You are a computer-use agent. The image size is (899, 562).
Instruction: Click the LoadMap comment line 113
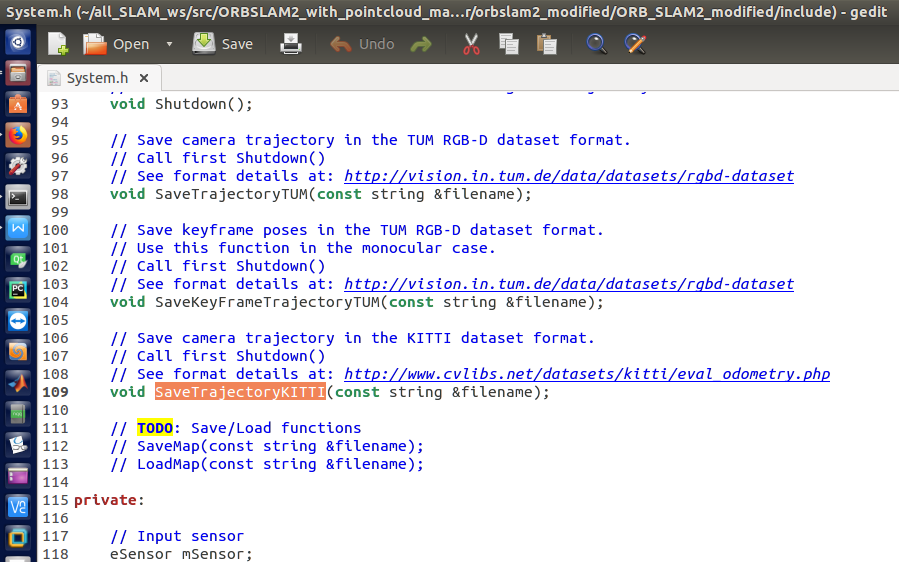(267, 464)
